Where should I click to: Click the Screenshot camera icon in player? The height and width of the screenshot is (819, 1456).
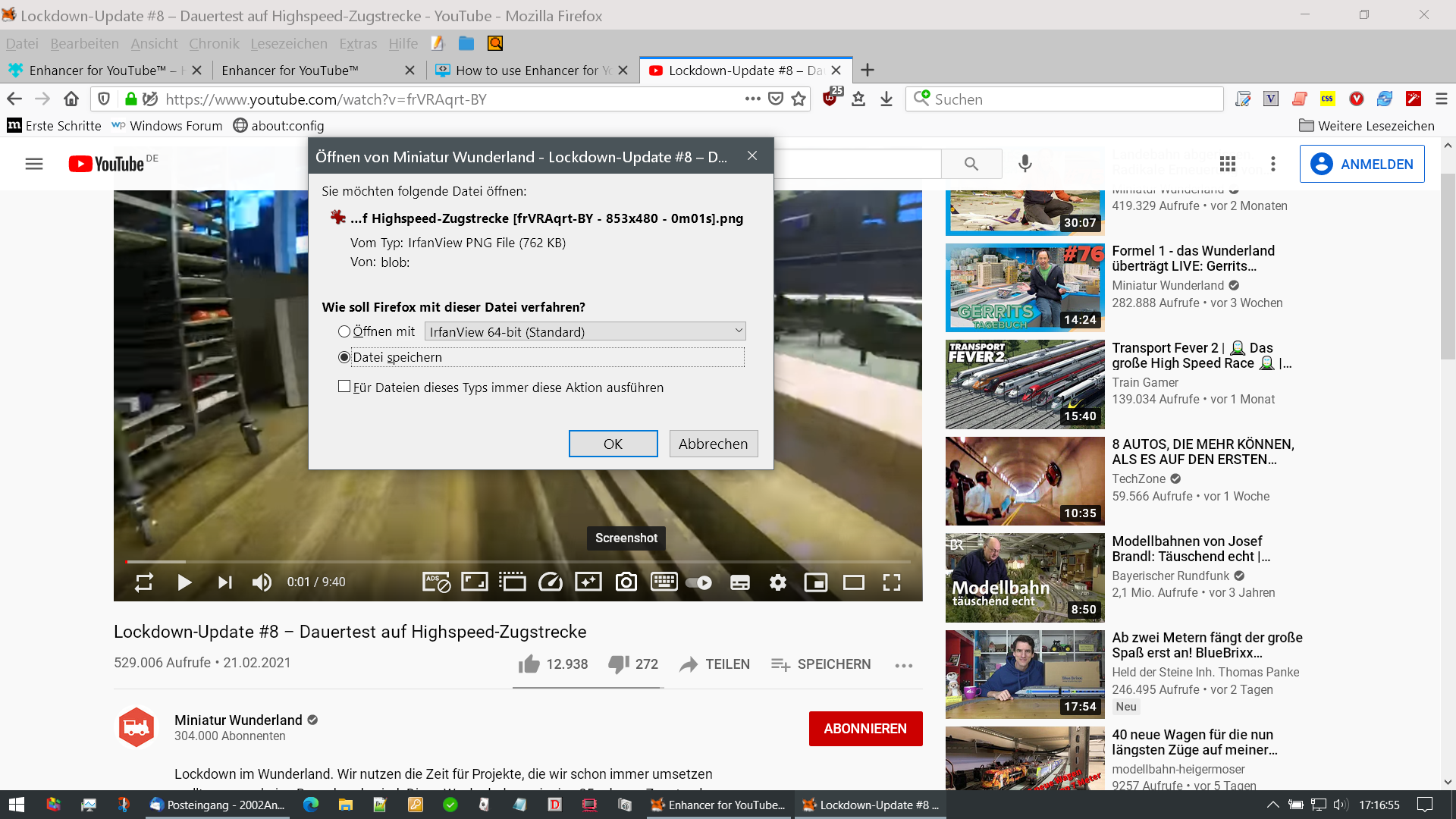626,582
